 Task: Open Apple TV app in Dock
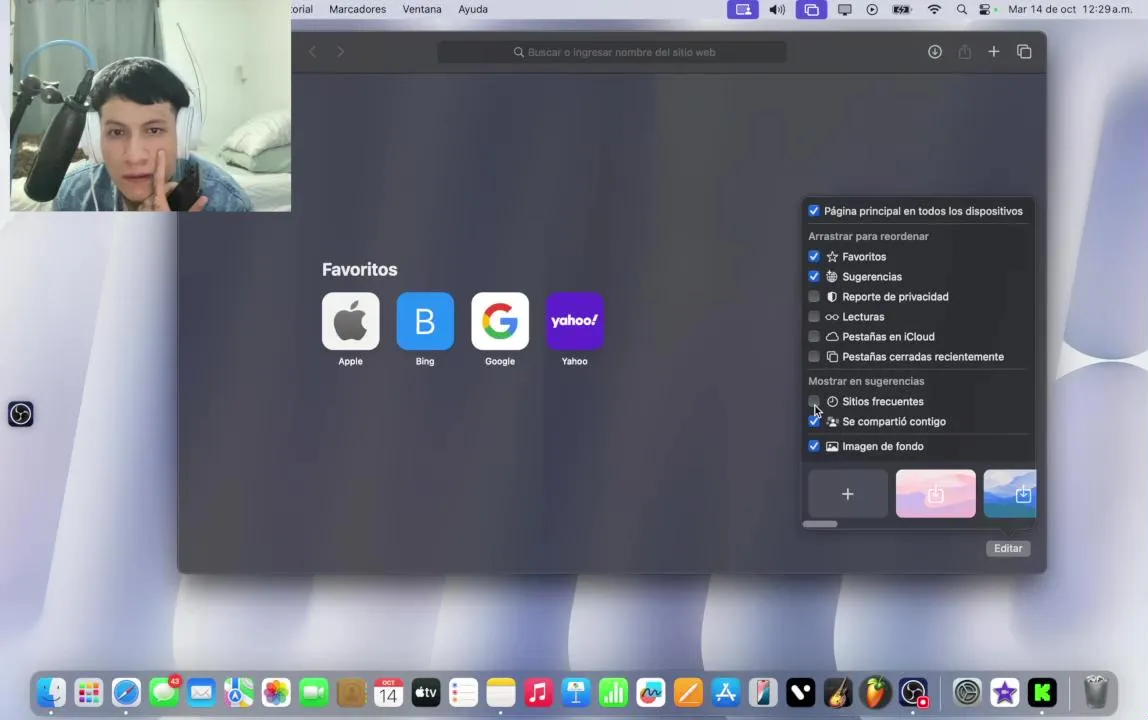tap(426, 692)
